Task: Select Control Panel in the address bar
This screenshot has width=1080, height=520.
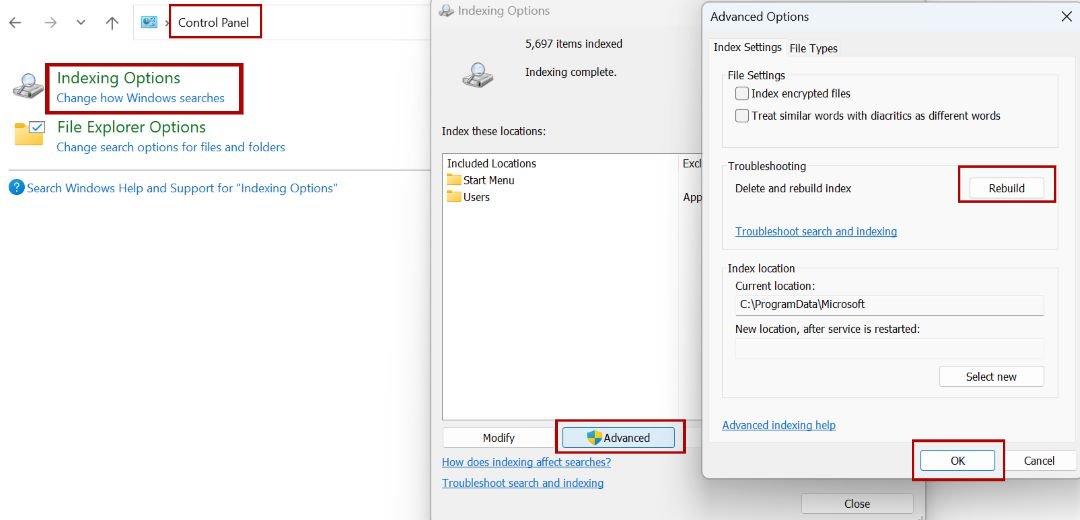Action: 214,23
